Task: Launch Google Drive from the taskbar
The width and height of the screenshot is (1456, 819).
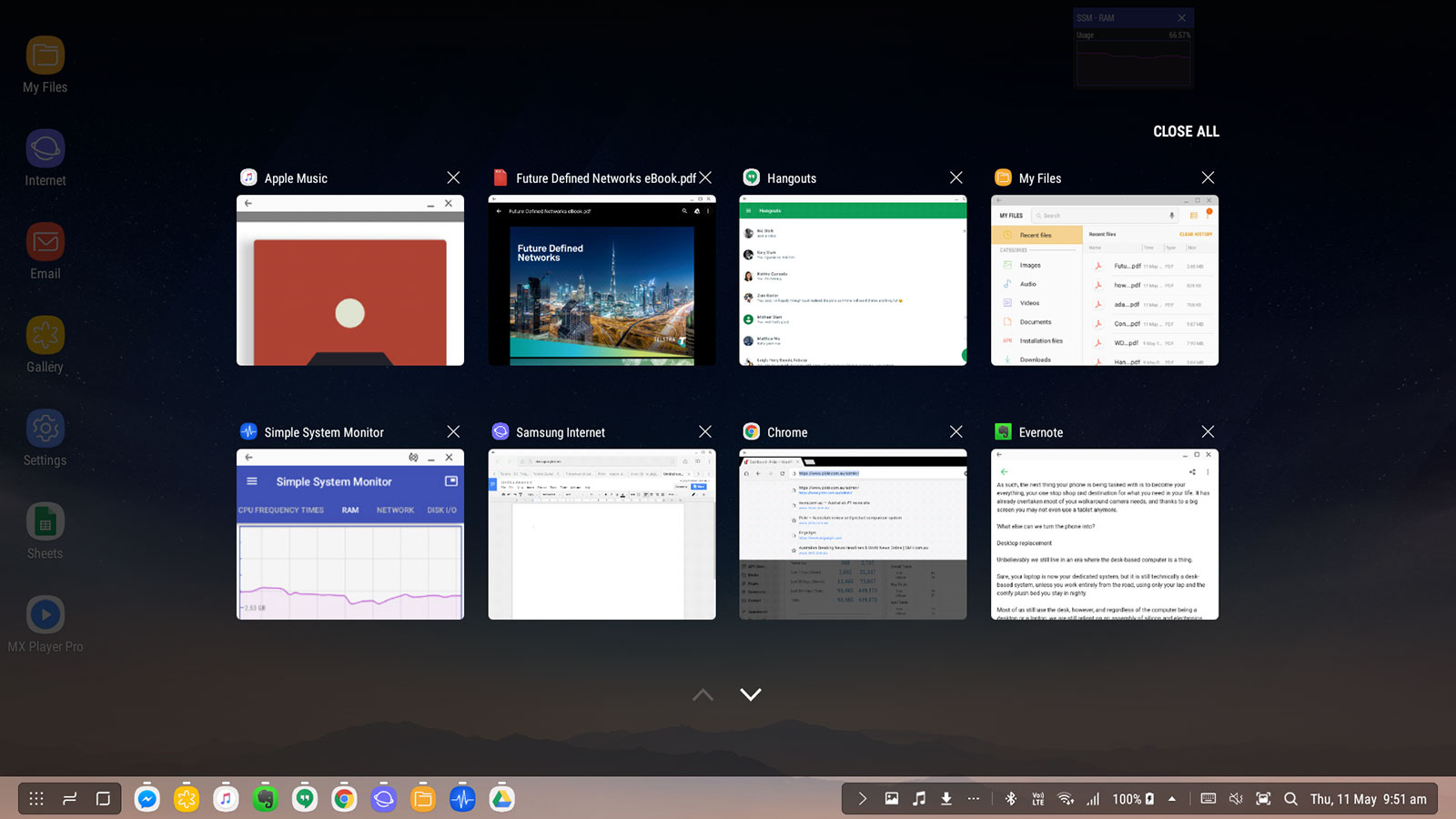Action: pos(501,799)
